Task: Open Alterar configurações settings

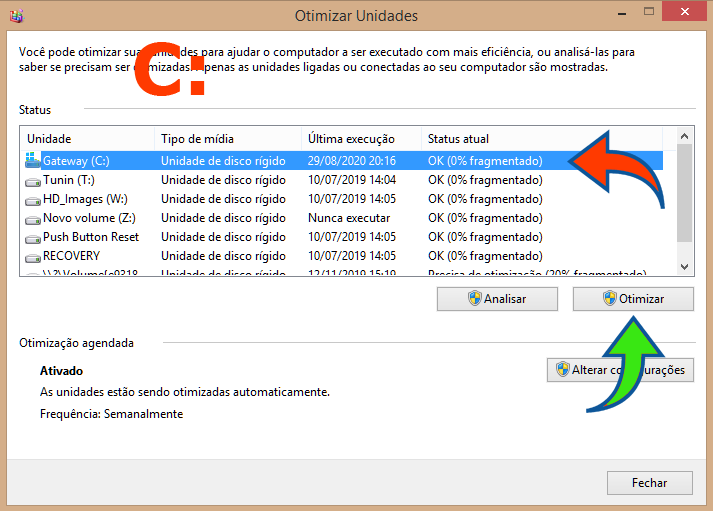Action: tap(620, 370)
